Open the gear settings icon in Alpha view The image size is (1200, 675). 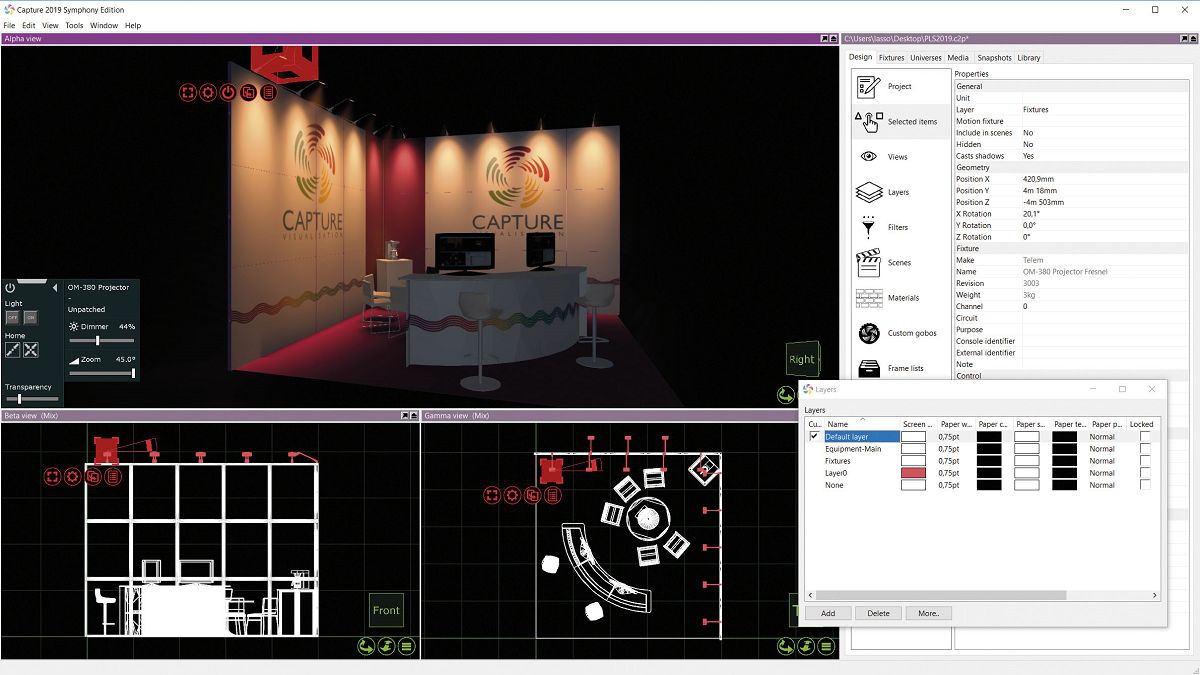pyautogui.click(x=208, y=93)
